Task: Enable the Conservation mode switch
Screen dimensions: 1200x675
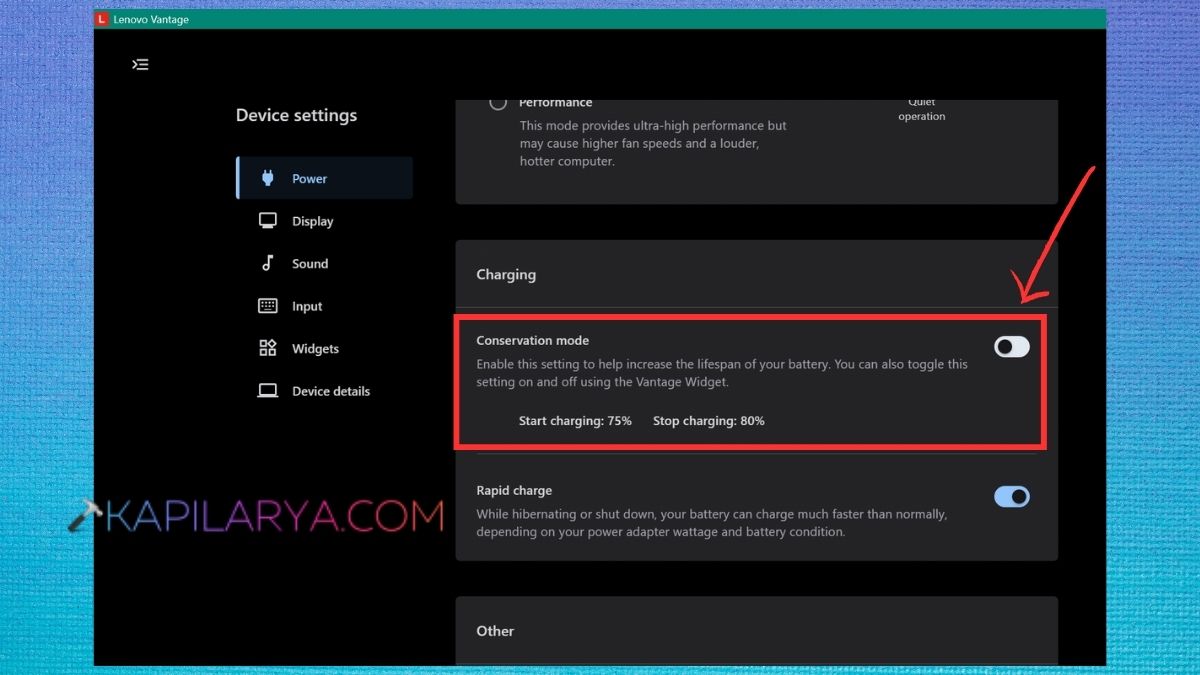Action: pyautogui.click(x=1011, y=346)
